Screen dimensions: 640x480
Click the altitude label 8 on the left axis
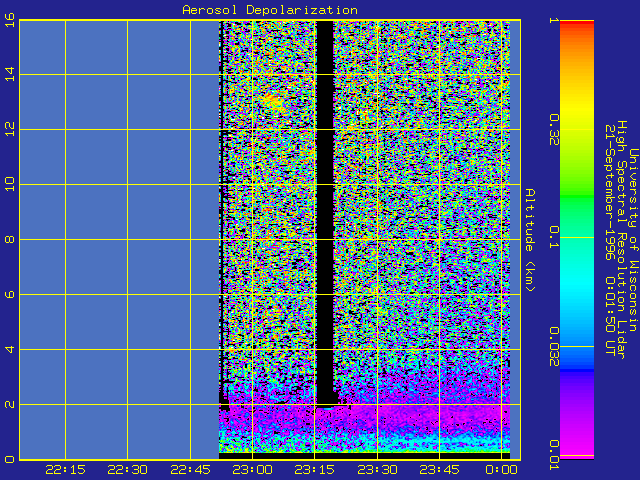point(10,239)
